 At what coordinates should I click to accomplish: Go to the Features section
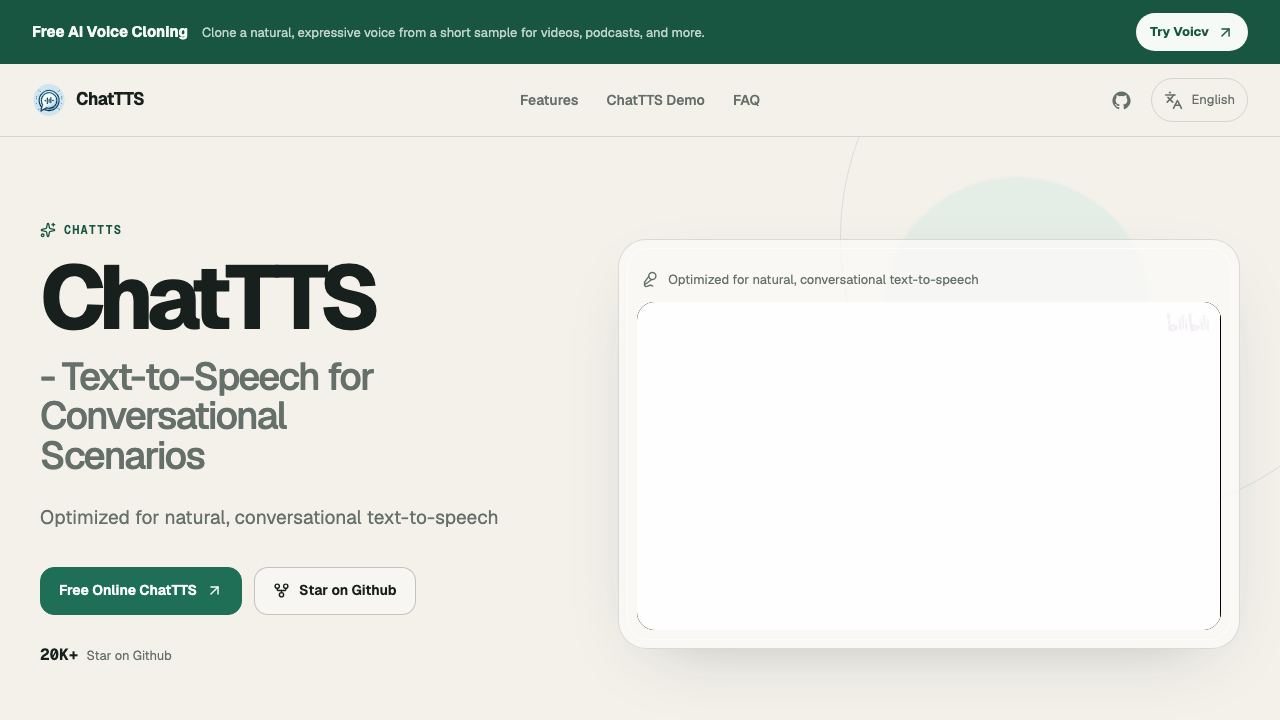tap(549, 100)
